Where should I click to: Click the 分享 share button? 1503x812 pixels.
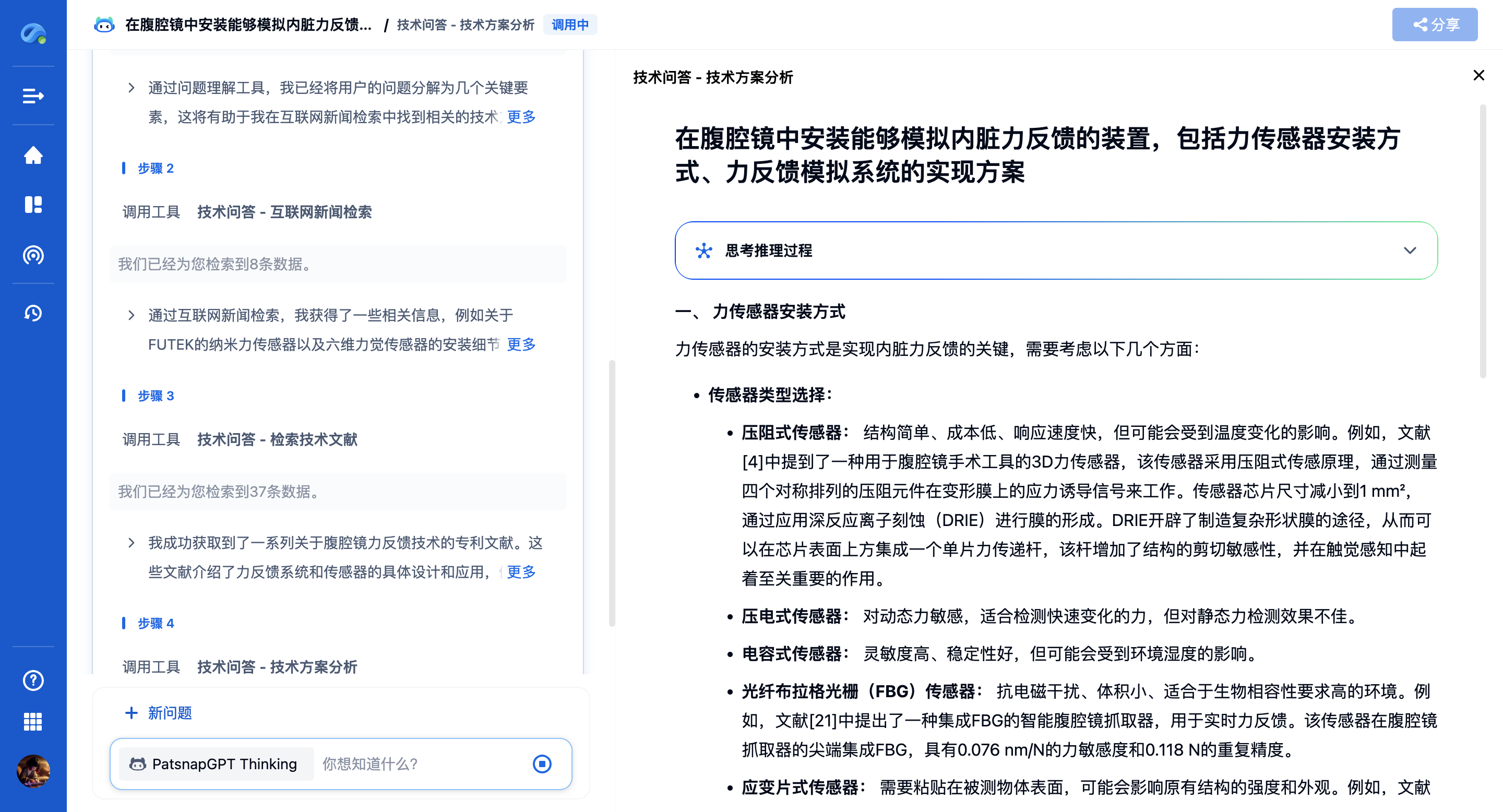tap(1434, 25)
